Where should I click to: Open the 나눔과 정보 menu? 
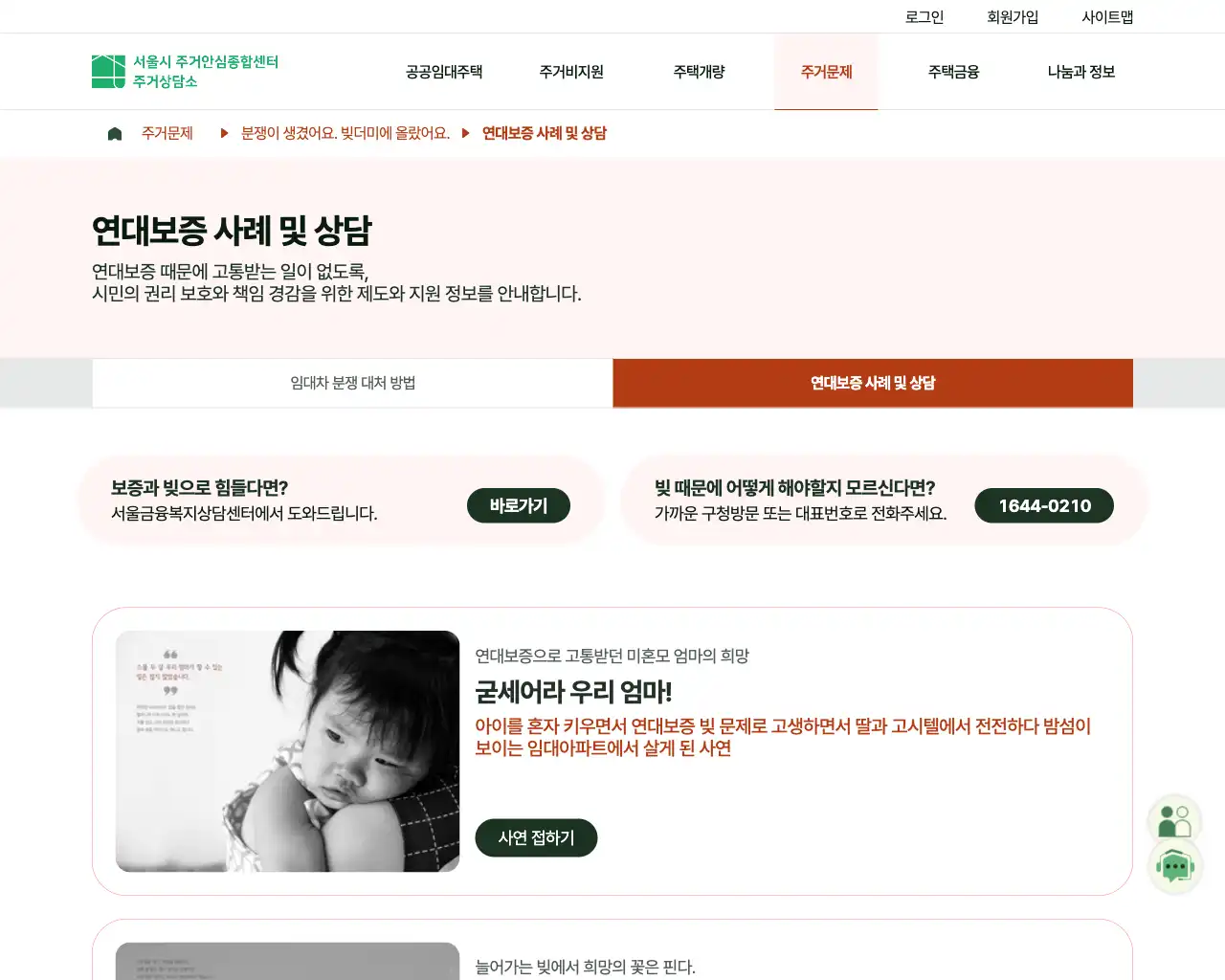click(1081, 72)
